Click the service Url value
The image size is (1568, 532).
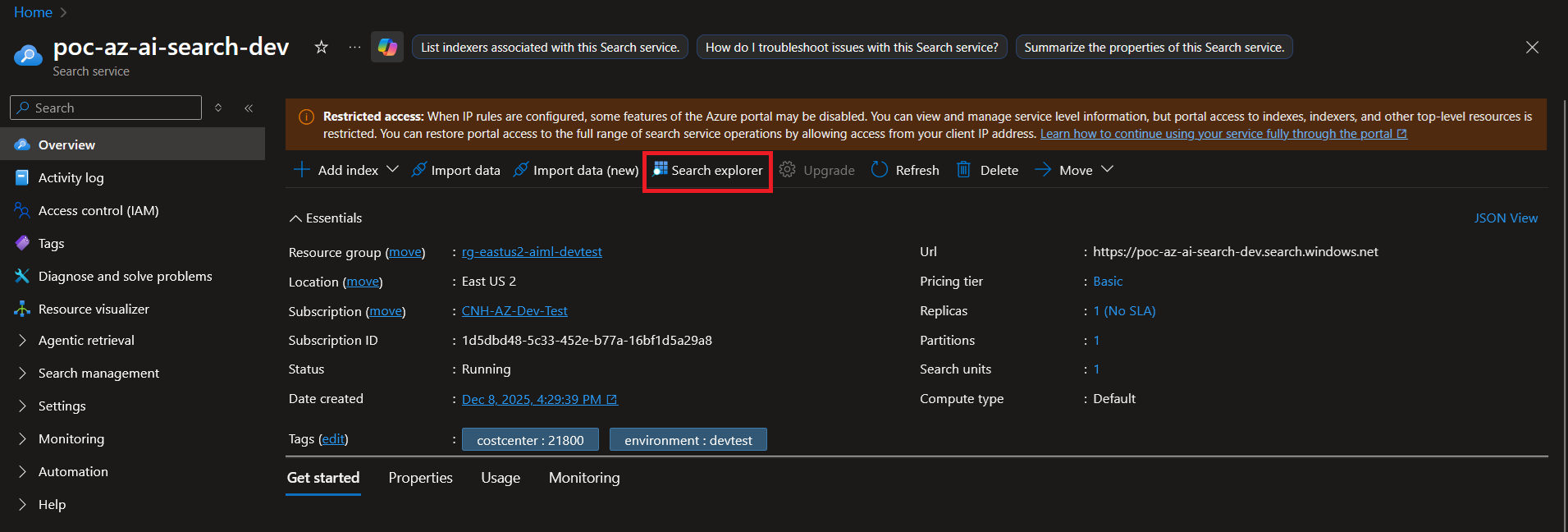point(1236,251)
